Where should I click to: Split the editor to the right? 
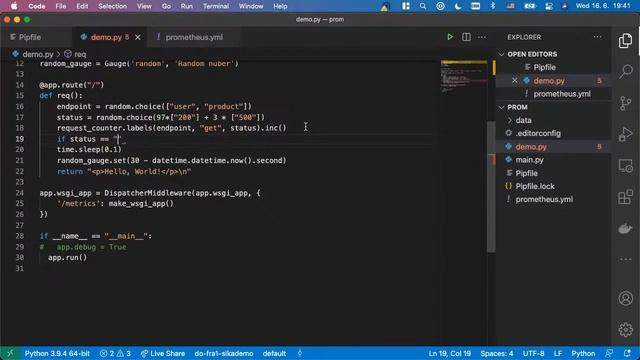[466, 37]
